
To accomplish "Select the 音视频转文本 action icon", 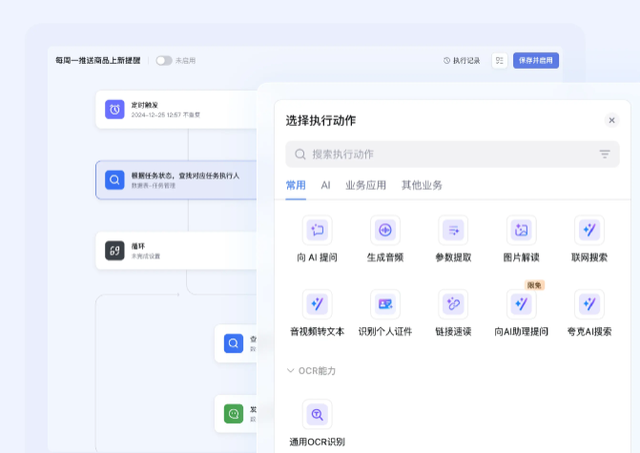I will (317, 304).
